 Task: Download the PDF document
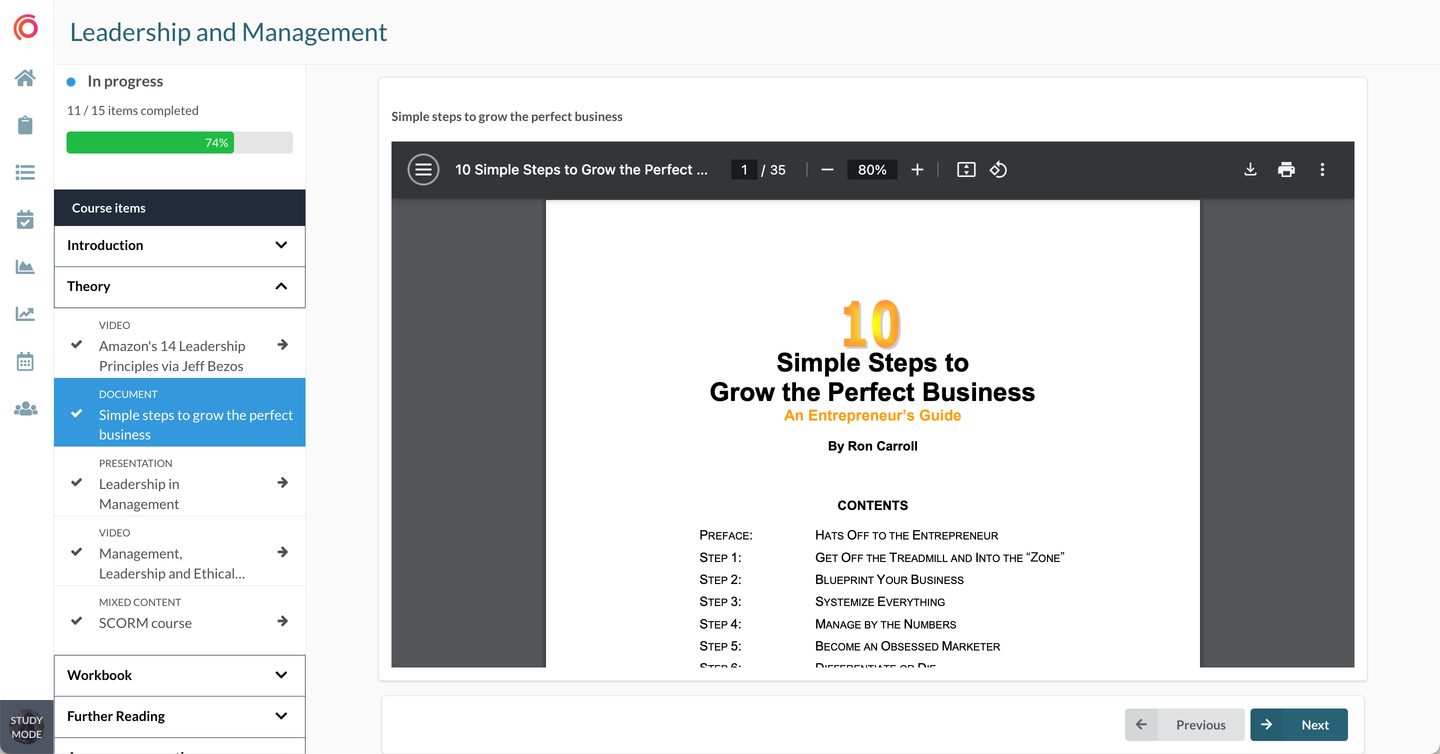tap(1250, 170)
